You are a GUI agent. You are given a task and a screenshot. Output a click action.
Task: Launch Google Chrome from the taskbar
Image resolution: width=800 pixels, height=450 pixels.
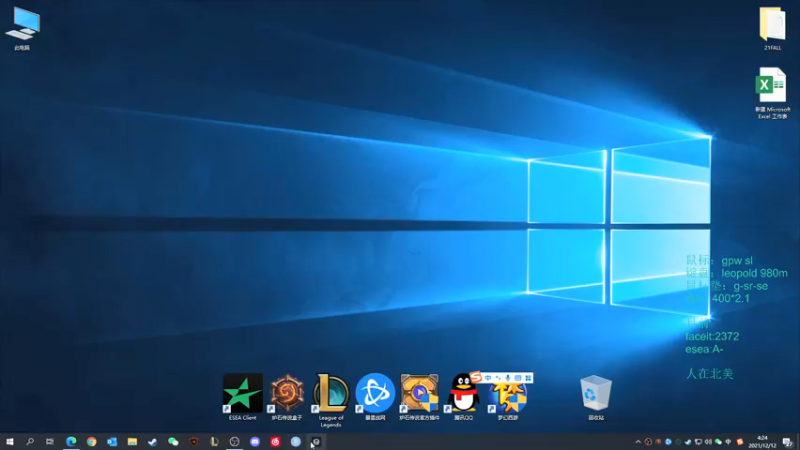coord(91,442)
